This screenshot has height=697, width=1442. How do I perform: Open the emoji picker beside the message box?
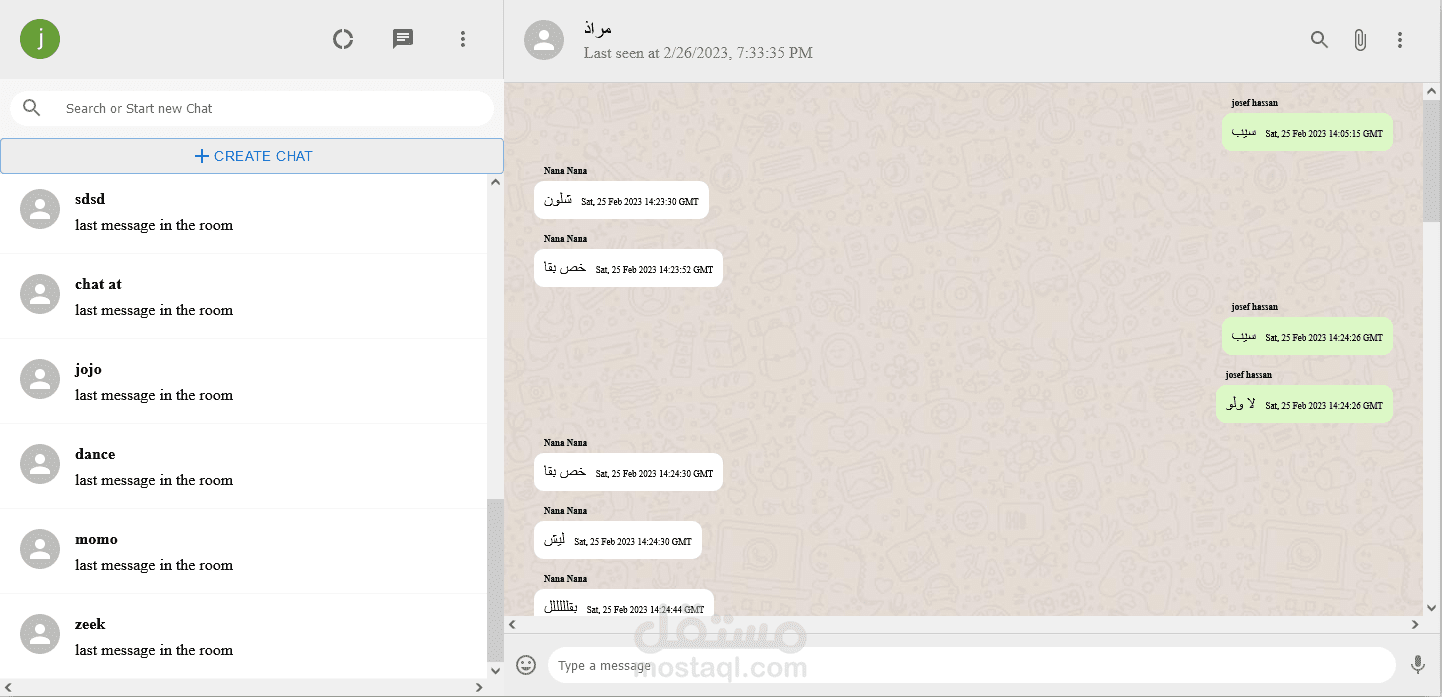pyautogui.click(x=526, y=663)
